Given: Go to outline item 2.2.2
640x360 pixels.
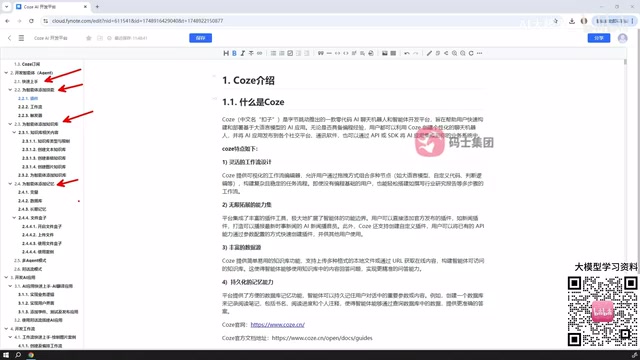Looking at the screenshot, I should tap(30, 107).
